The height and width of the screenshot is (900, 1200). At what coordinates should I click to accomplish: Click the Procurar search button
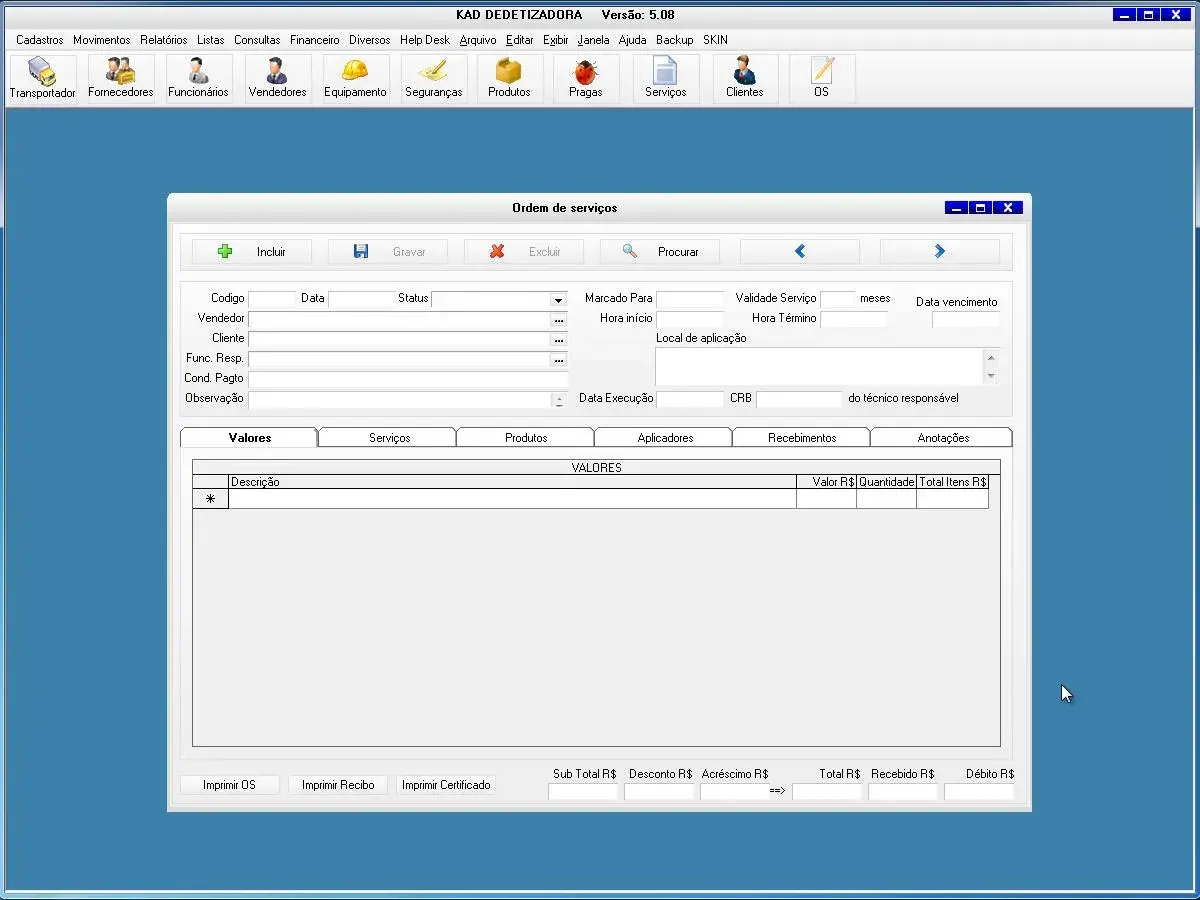coord(660,252)
